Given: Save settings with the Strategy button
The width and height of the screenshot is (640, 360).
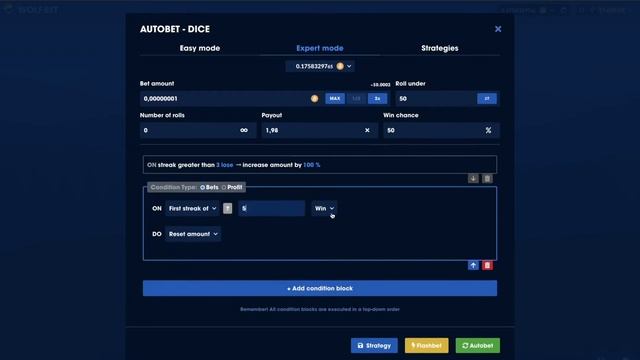Looking at the screenshot, I should (x=374, y=345).
